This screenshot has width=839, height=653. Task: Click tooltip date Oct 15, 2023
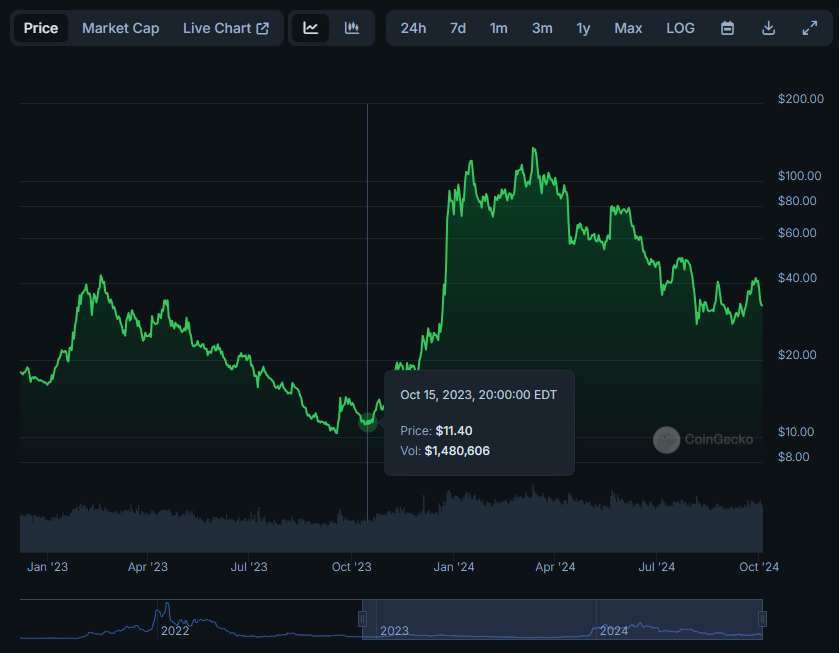pyautogui.click(x=478, y=395)
